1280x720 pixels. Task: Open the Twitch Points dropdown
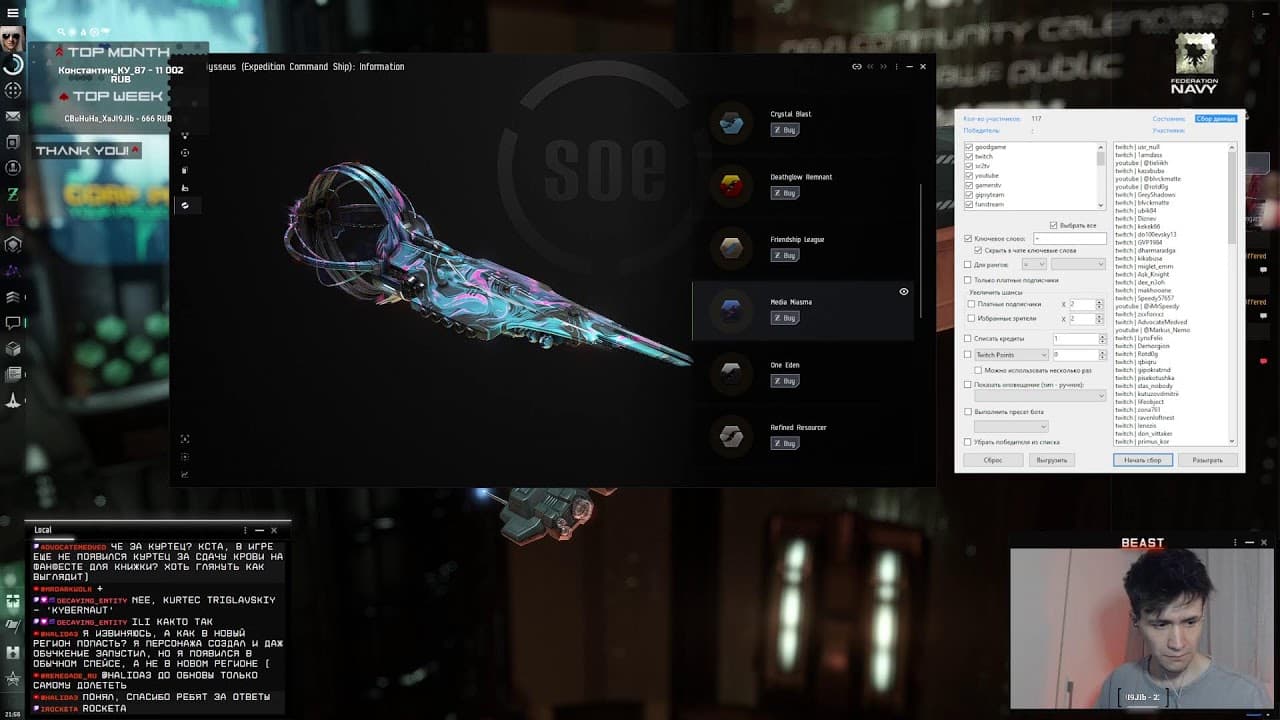click(x=1011, y=355)
